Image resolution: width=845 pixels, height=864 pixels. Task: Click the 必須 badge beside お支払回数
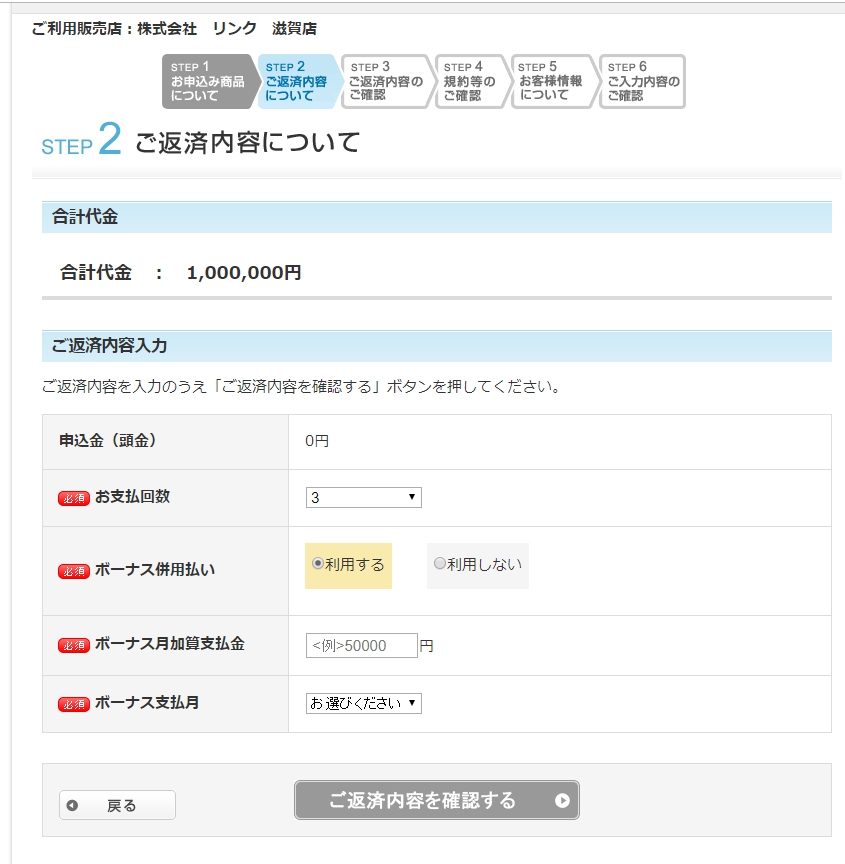click(x=74, y=498)
